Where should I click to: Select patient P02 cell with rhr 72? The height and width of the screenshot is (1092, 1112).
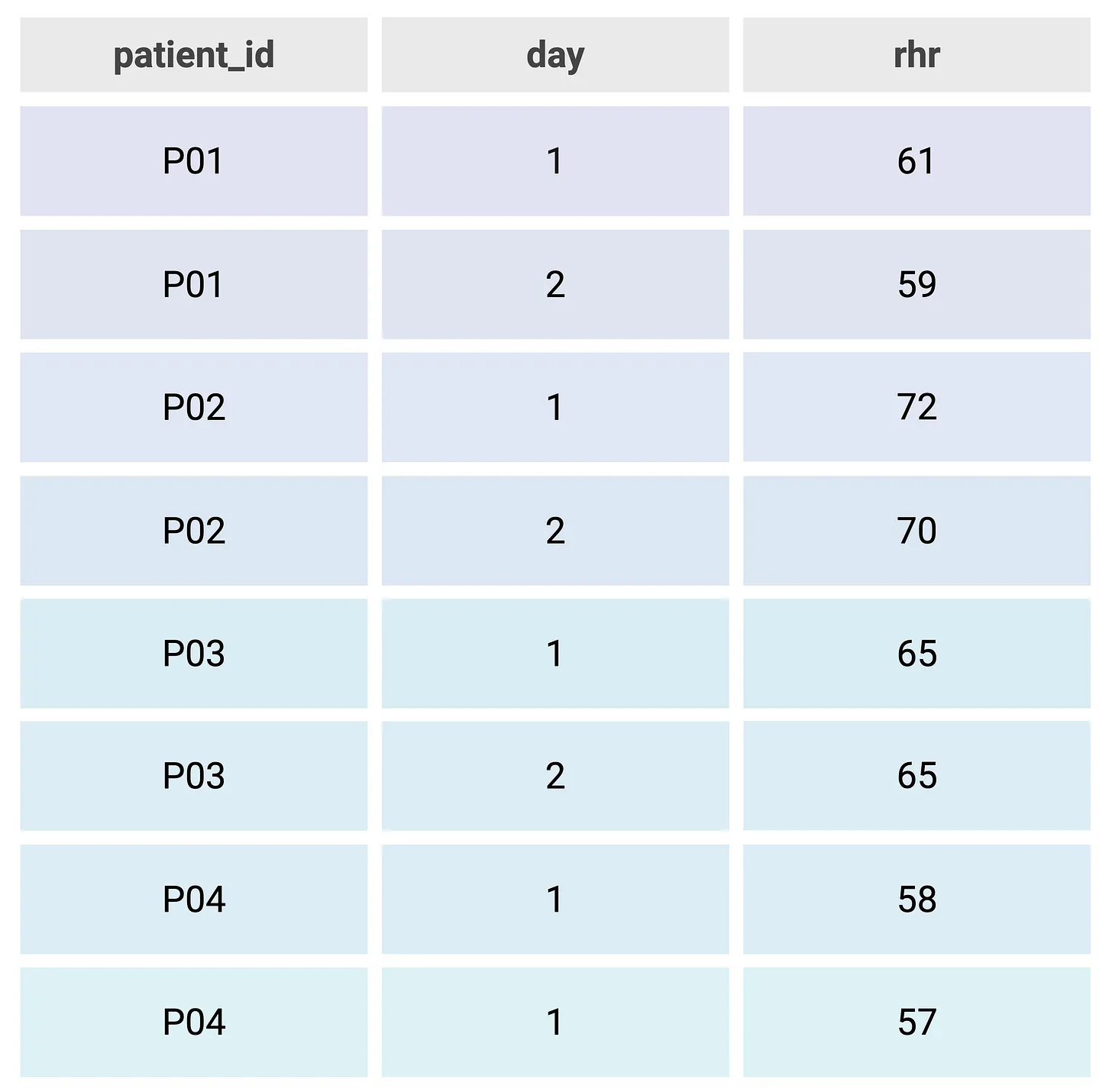[x=193, y=407]
